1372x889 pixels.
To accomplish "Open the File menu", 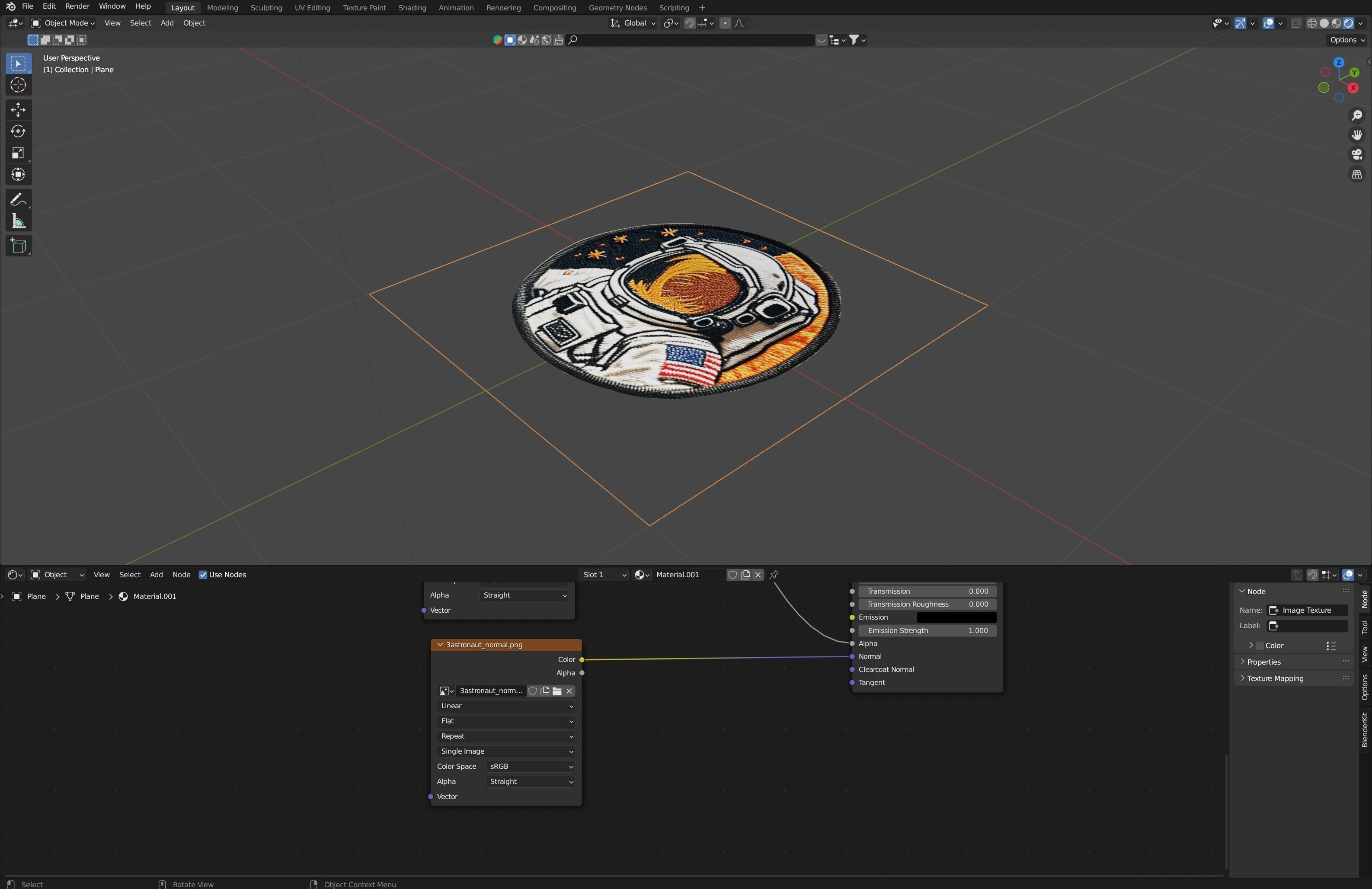I will tap(27, 6).
